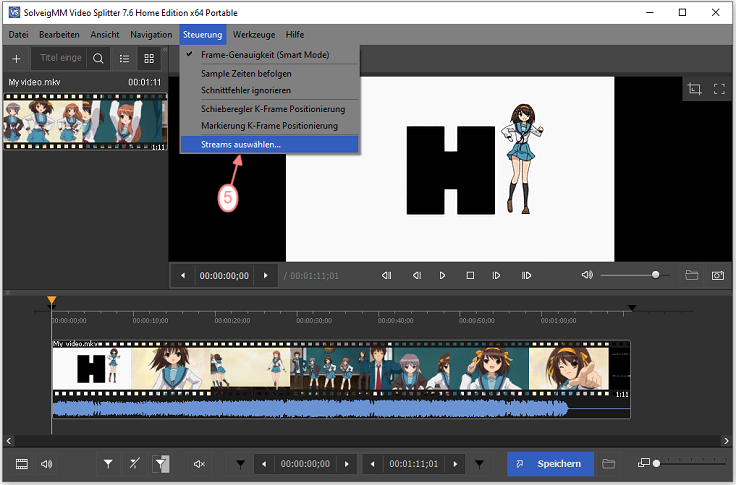Increase start marker time 00:00:00;00
This screenshot has width=736, height=485.
pyautogui.click(x=347, y=464)
